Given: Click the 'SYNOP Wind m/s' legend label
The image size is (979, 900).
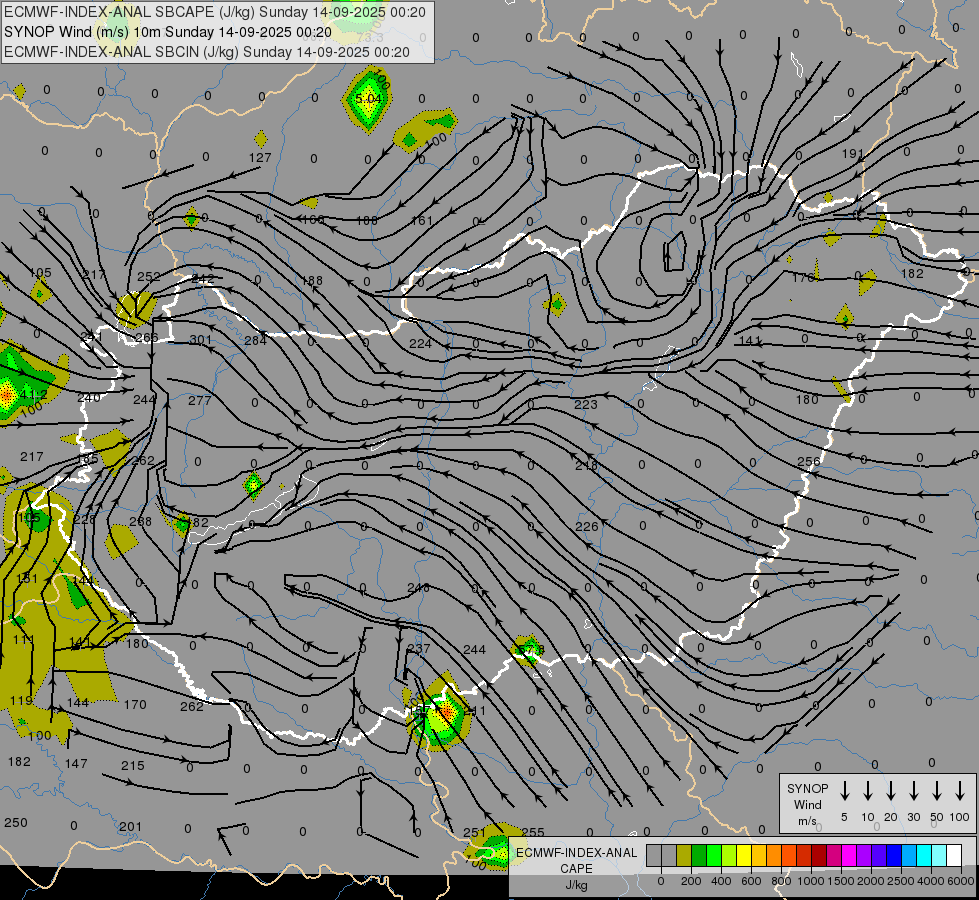Looking at the screenshot, I should point(807,804).
